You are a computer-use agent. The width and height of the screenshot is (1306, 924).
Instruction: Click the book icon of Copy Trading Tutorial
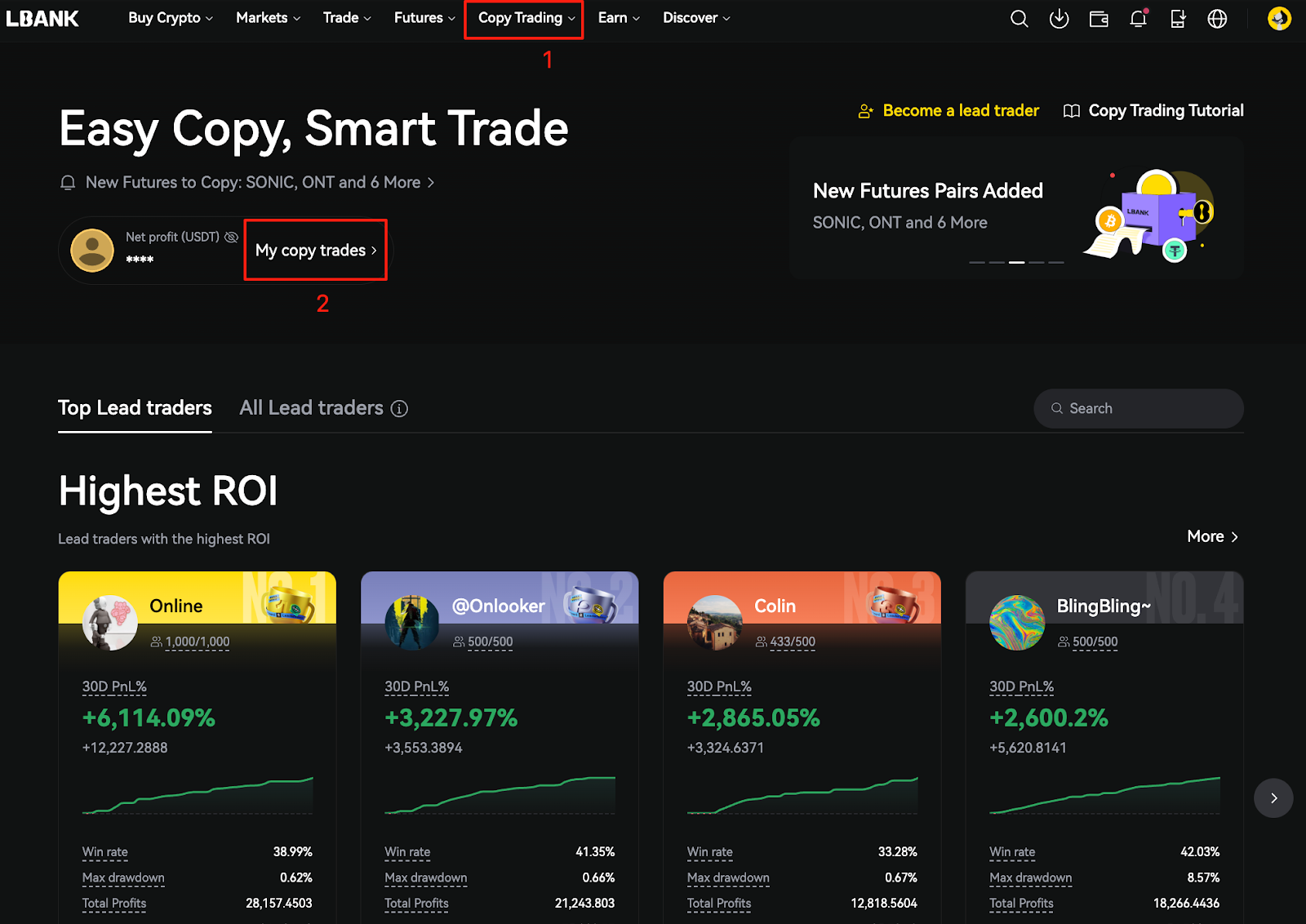pos(1072,111)
